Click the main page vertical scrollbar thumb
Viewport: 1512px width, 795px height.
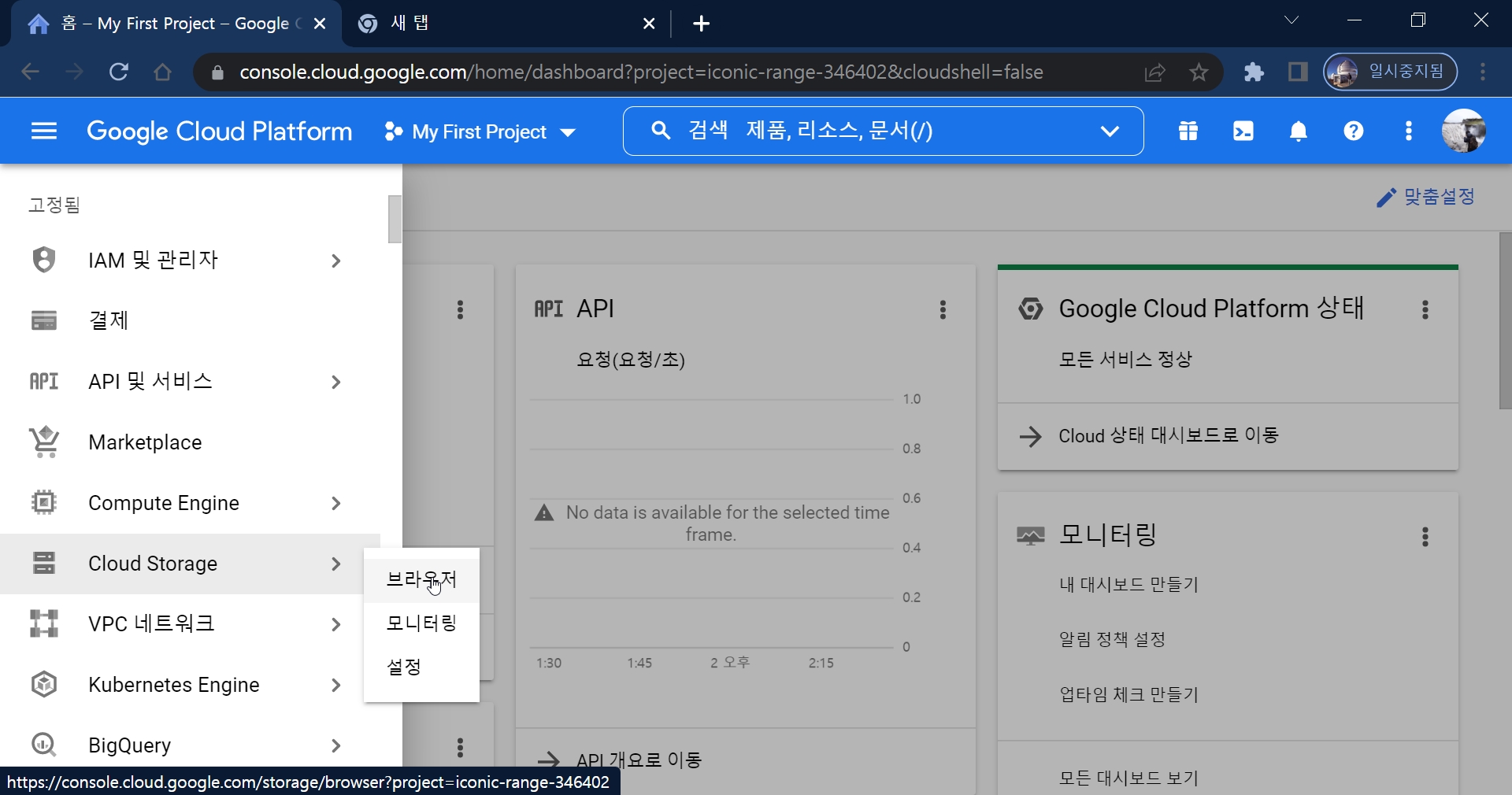1505,320
